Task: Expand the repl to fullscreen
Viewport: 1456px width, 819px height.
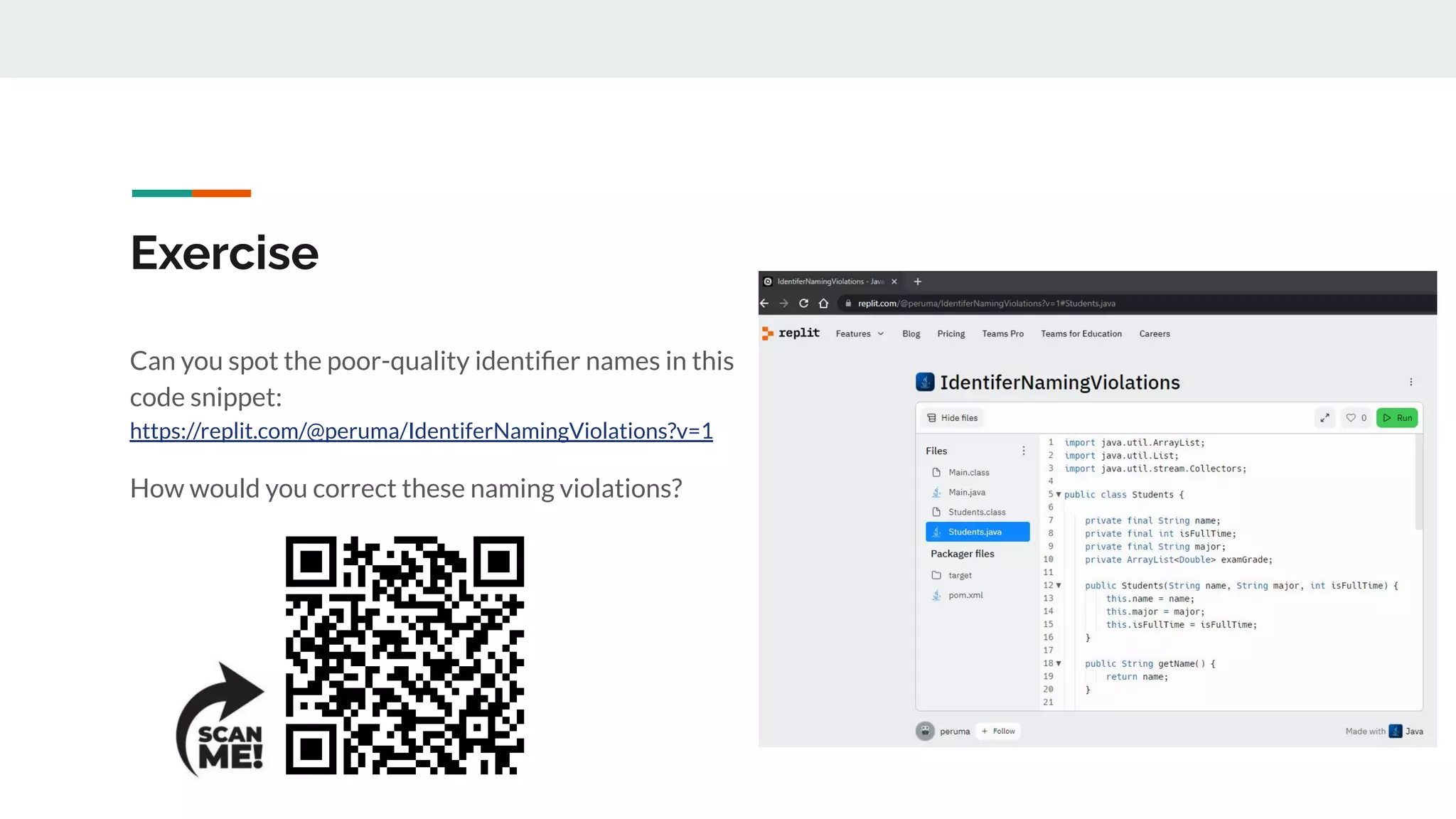Action: tap(1324, 418)
